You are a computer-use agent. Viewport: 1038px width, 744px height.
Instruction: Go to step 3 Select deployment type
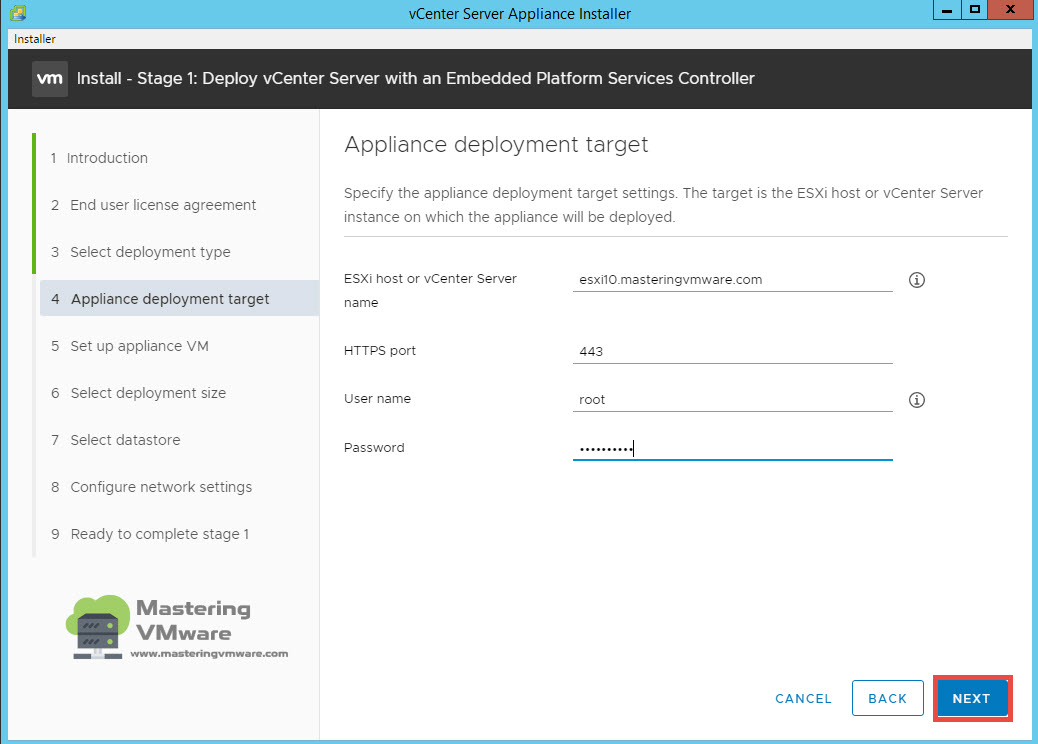[x=141, y=252]
